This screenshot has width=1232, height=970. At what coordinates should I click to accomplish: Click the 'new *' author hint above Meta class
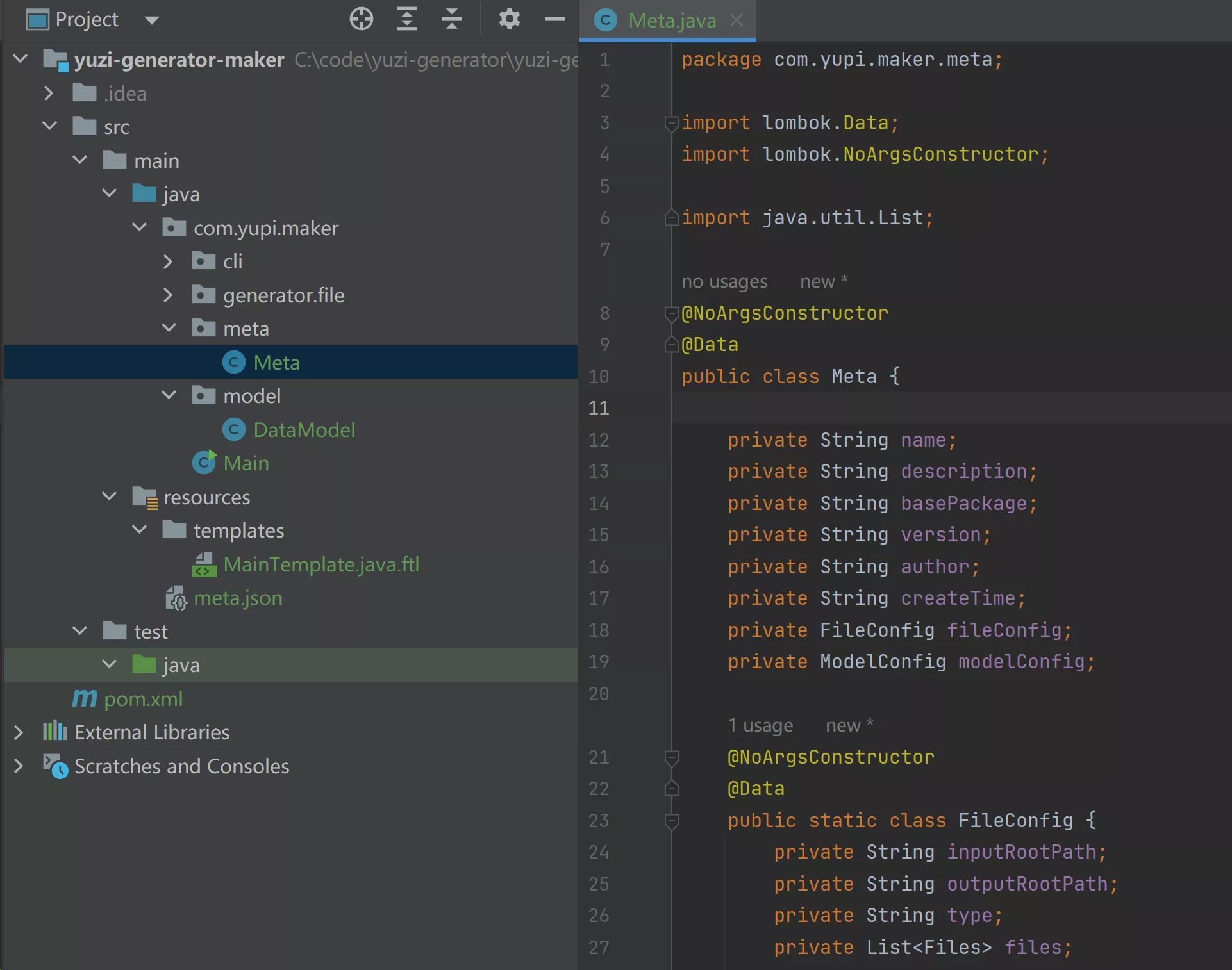tap(824, 281)
